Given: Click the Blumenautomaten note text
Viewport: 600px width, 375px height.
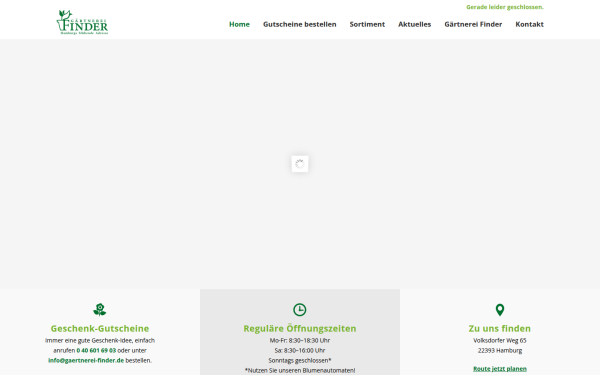Looking at the screenshot, I should pos(300,370).
